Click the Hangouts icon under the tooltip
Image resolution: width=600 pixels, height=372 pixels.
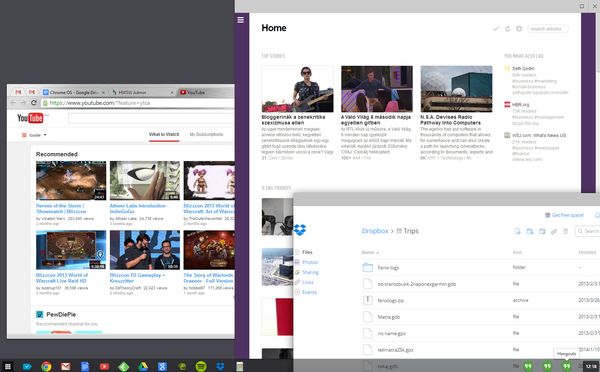(x=566, y=366)
